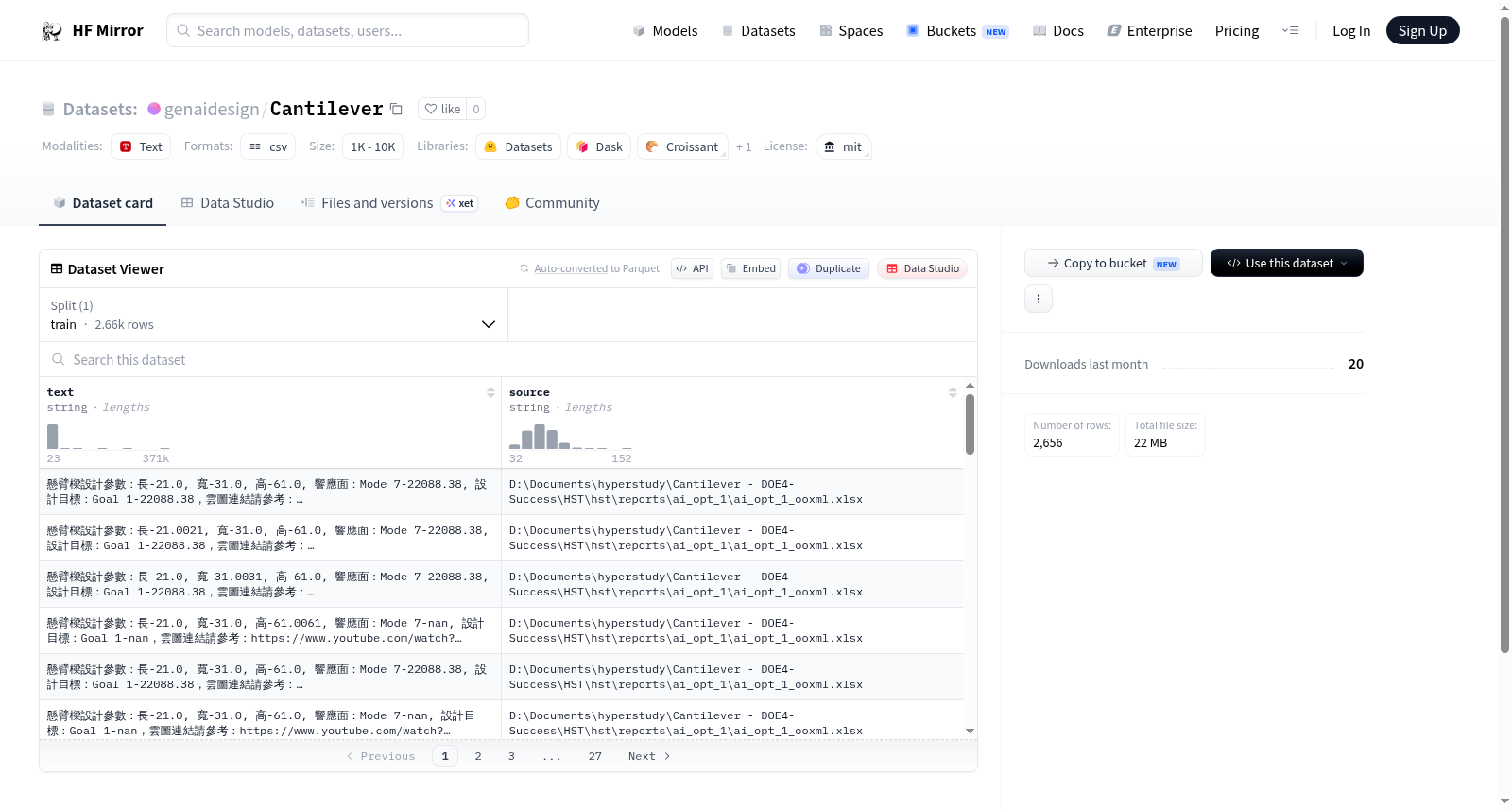This screenshot has height=810, width=1512.
Task: Open the three-dot more options button
Action: 1039,299
